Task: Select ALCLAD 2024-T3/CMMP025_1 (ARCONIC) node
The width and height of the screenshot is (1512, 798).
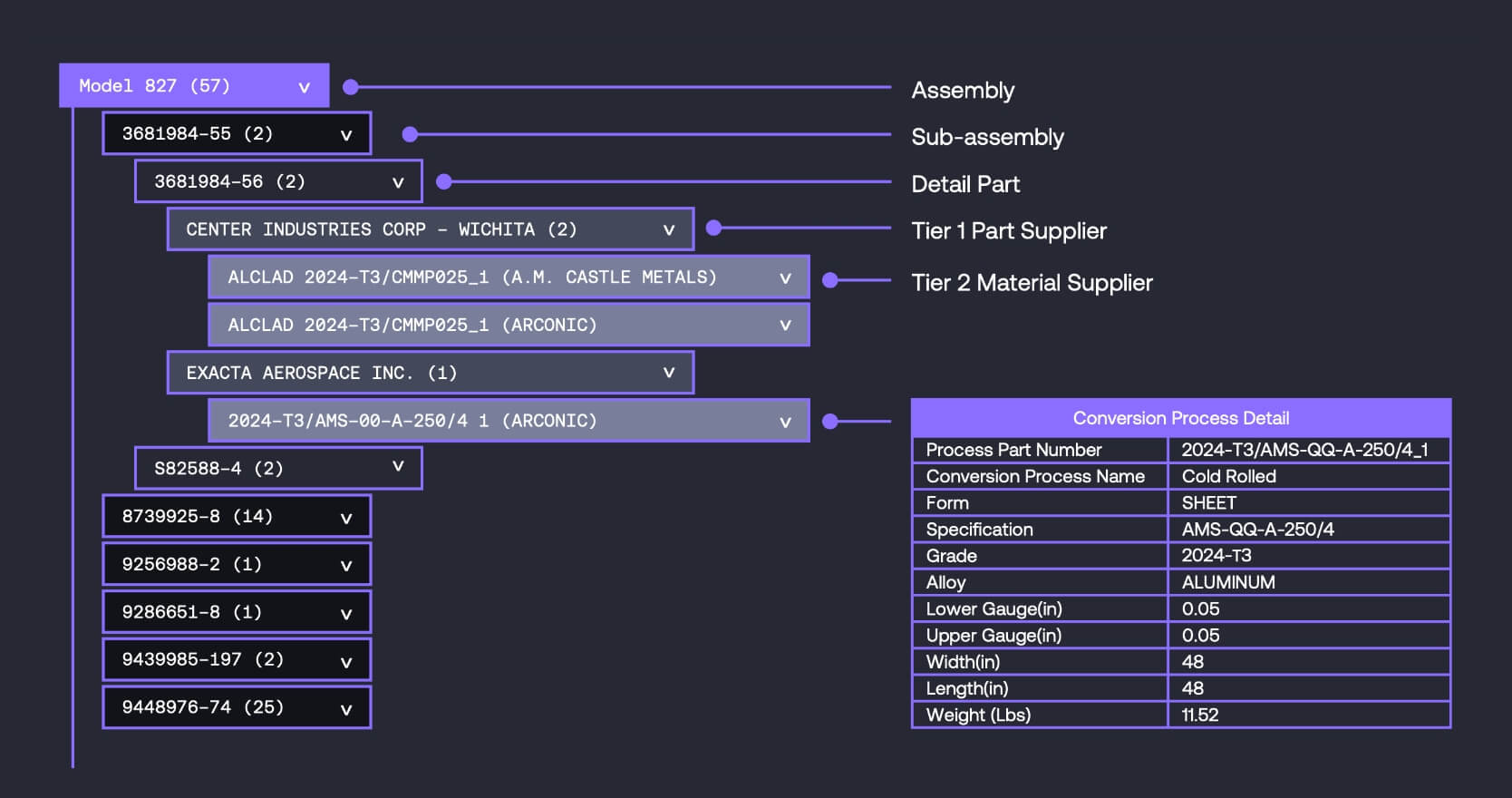Action: (509, 325)
